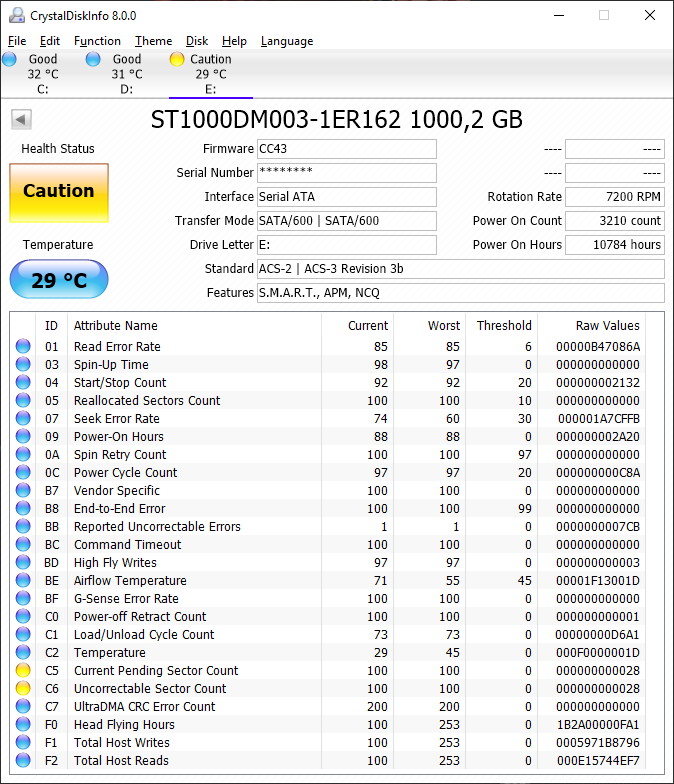Select the High Fly Writes row name

pyautogui.click(x=115, y=562)
